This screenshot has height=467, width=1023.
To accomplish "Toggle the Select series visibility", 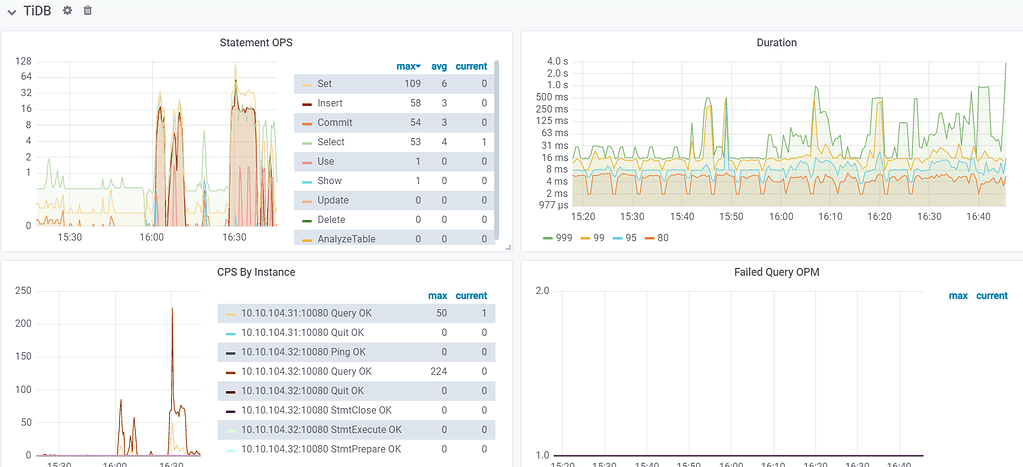I will [x=331, y=142].
